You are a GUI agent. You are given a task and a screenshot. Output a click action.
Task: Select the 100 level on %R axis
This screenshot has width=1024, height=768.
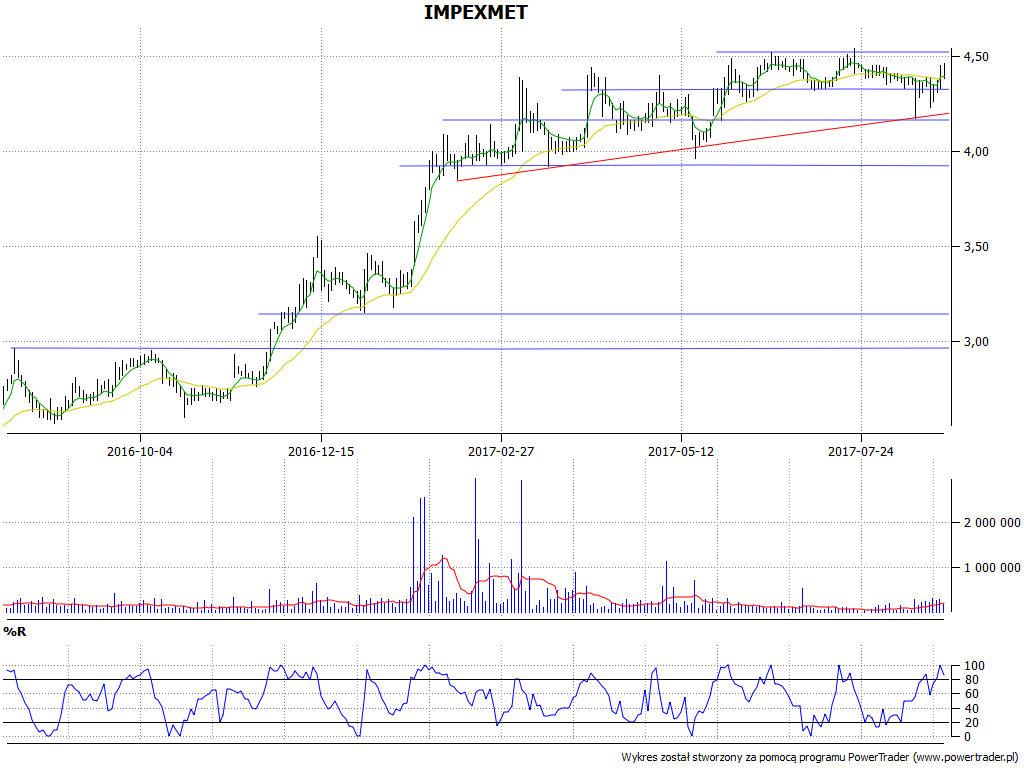[x=972, y=666]
